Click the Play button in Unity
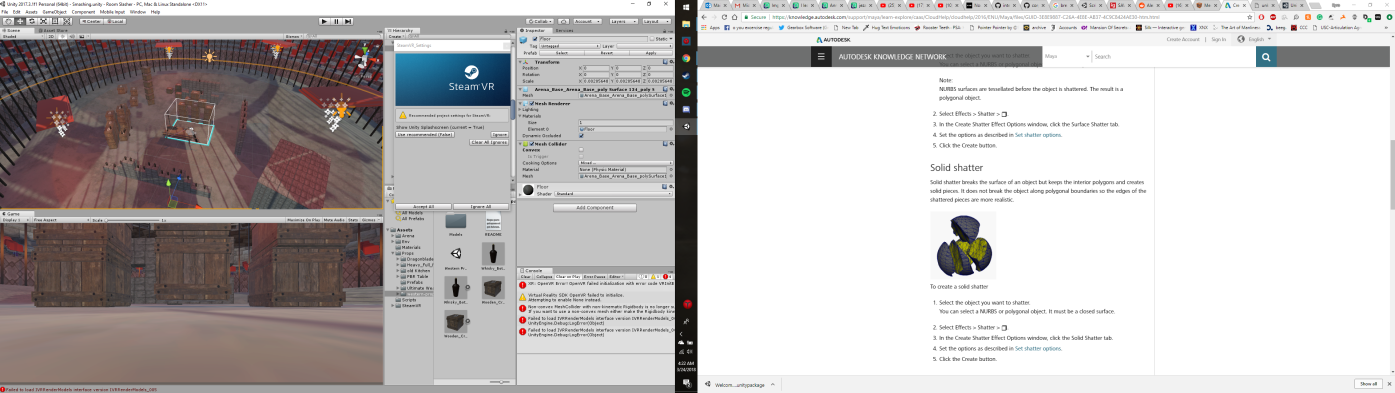 [324, 21]
